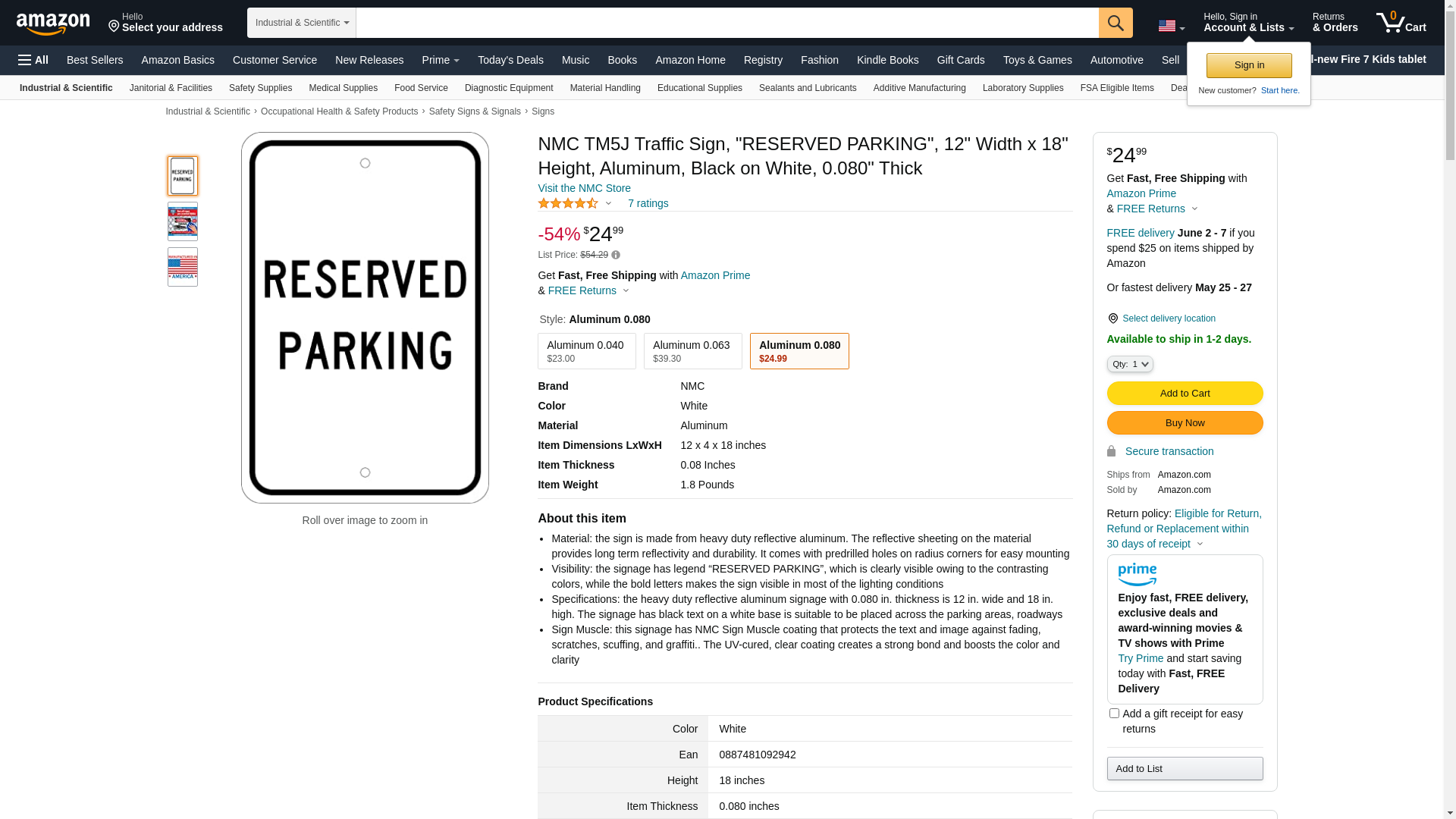Image resolution: width=1456 pixels, height=819 pixels.
Task: Click the search magnifying glass button
Action: (x=1115, y=23)
